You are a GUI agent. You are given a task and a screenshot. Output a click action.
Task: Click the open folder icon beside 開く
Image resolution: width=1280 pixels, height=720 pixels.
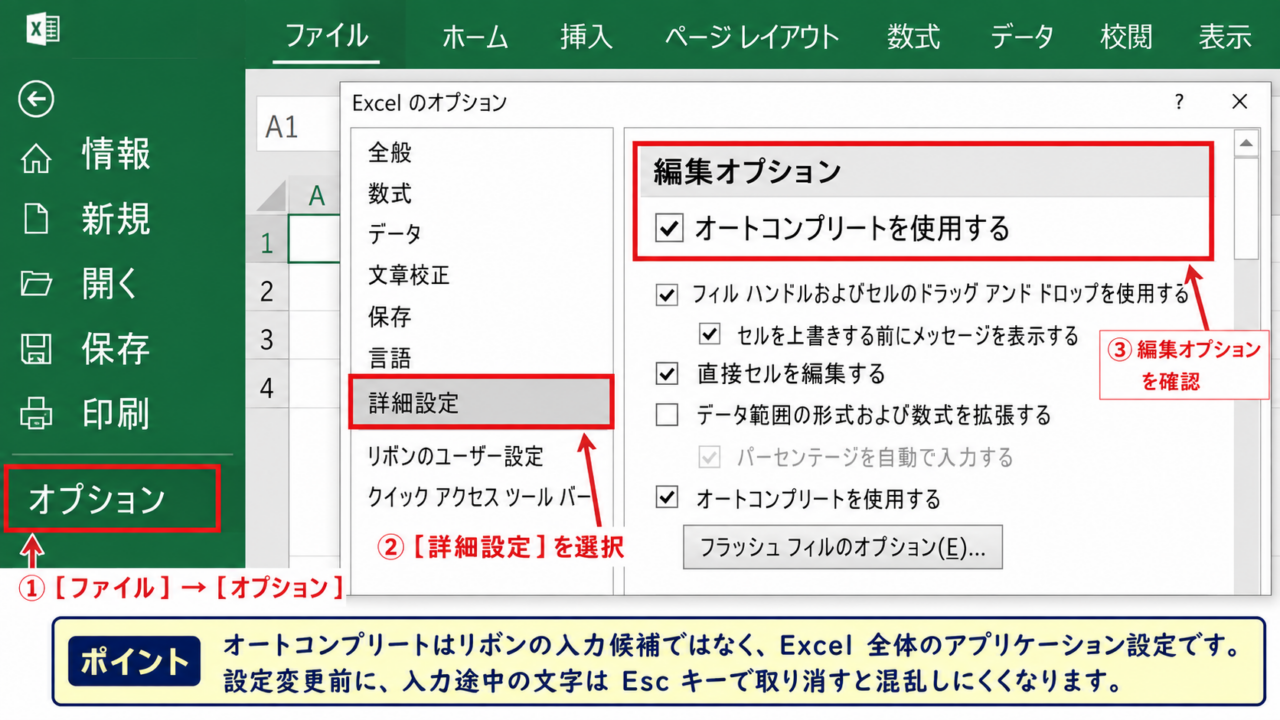click(36, 284)
